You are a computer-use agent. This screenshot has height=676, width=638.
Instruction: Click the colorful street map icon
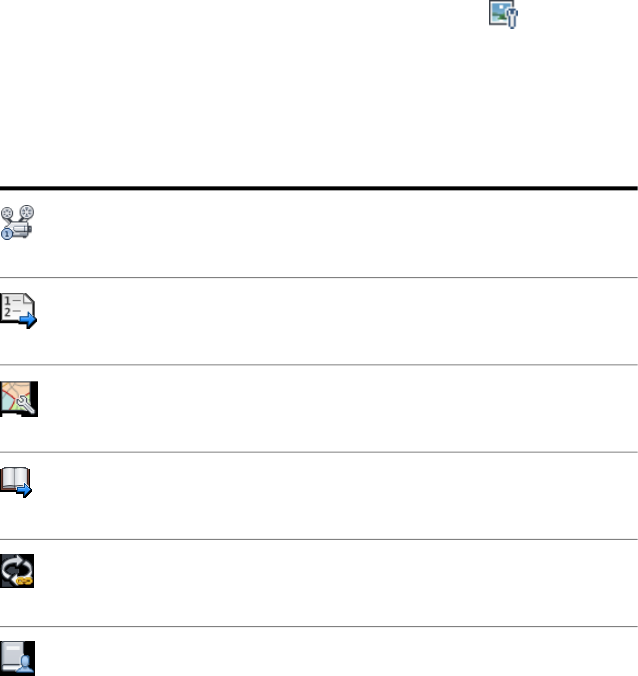(19, 398)
